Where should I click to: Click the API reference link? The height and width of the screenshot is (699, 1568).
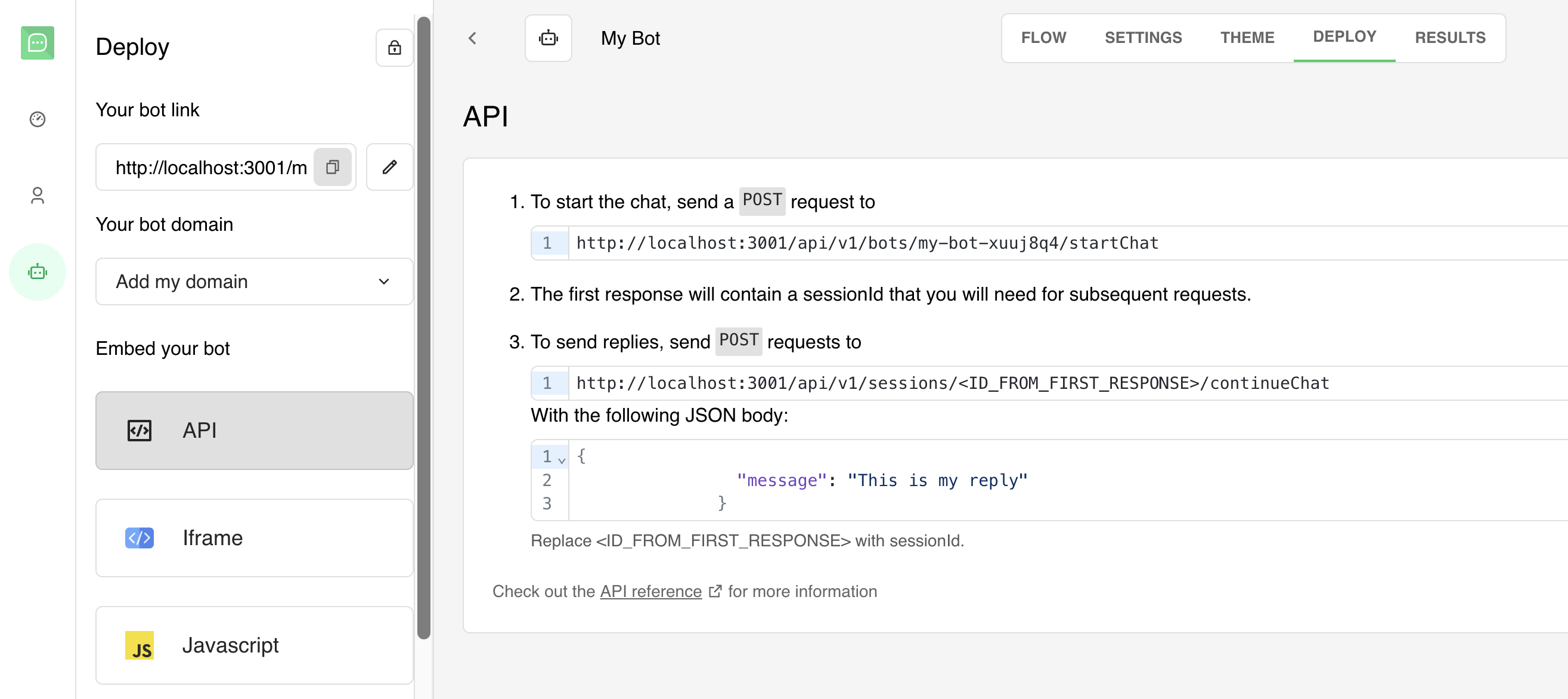tap(650, 590)
